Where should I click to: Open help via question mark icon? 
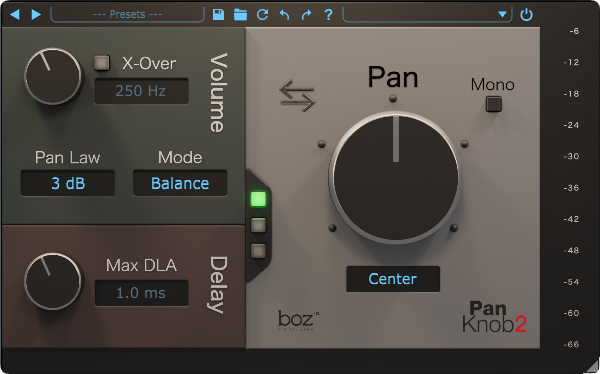pos(328,15)
